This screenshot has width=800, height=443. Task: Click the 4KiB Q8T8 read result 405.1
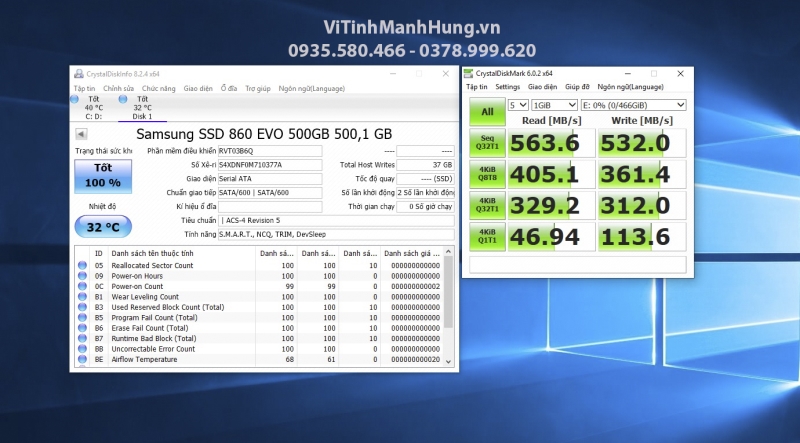click(x=552, y=175)
